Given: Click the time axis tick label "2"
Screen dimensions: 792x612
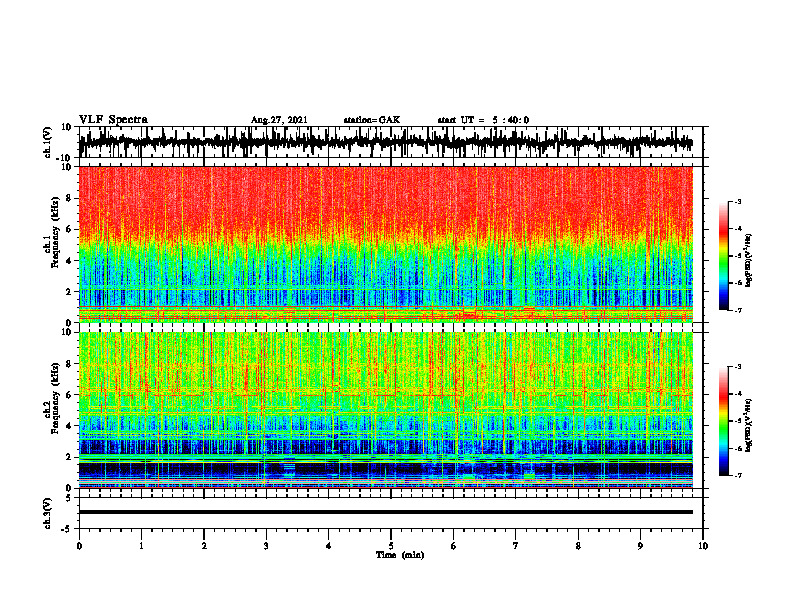Looking at the screenshot, I should click(x=204, y=546).
